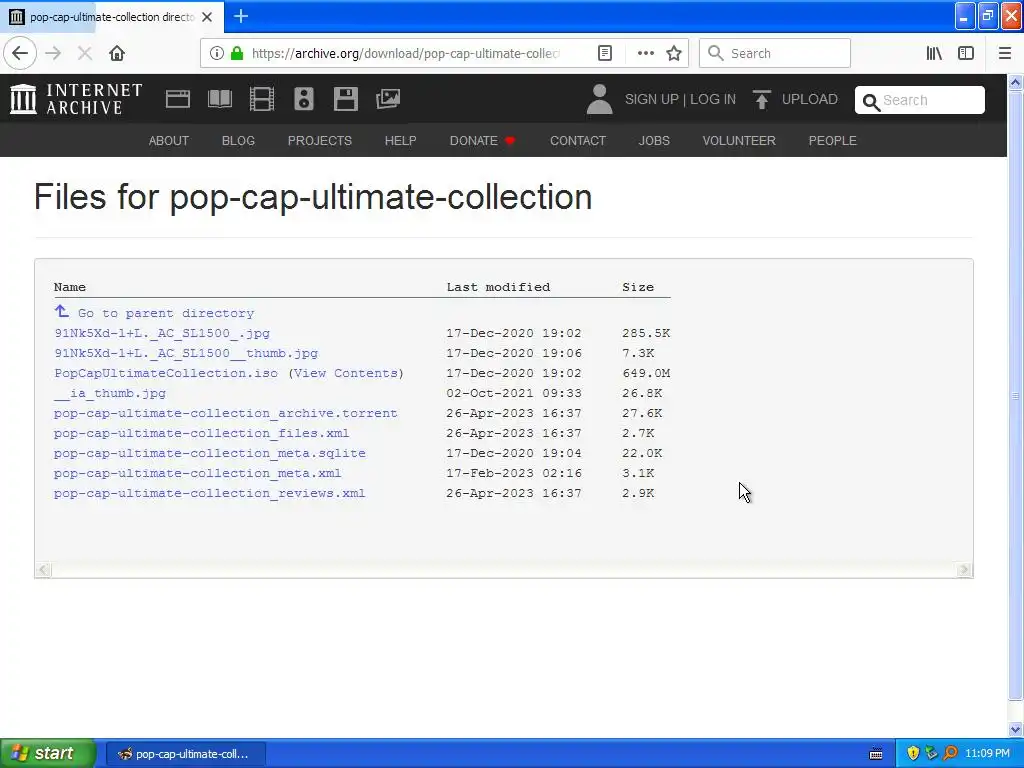This screenshot has height=768, width=1024.
Task: Click the 02-Oct-2021 09:33 date
Action: [x=514, y=393]
